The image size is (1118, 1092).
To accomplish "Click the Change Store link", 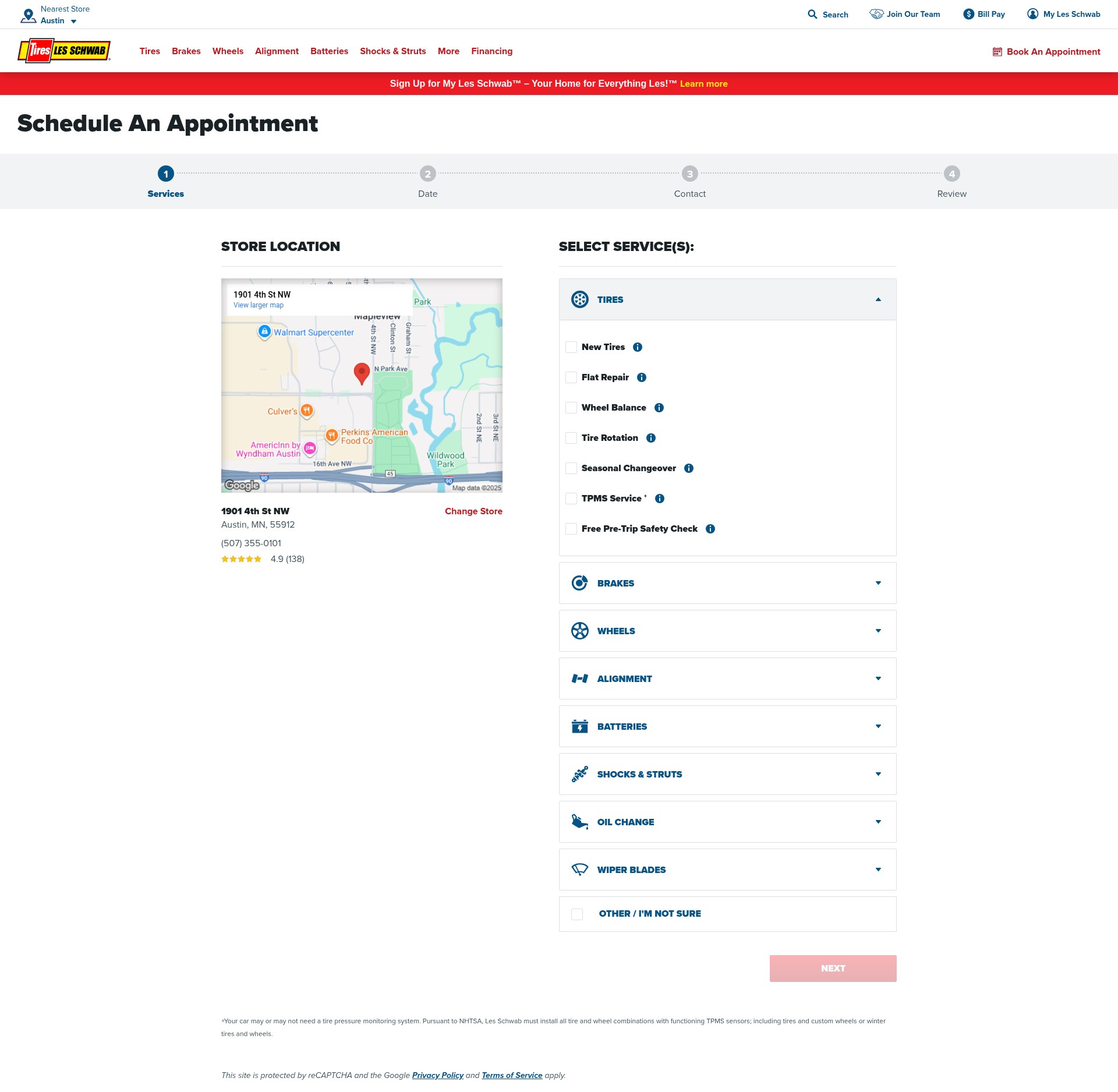I will (473, 511).
